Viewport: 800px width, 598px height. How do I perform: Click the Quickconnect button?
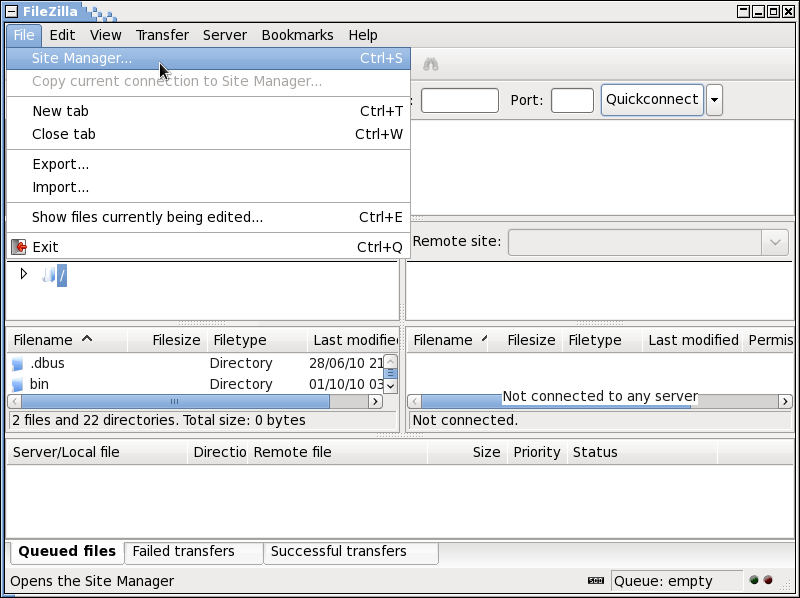[x=652, y=100]
